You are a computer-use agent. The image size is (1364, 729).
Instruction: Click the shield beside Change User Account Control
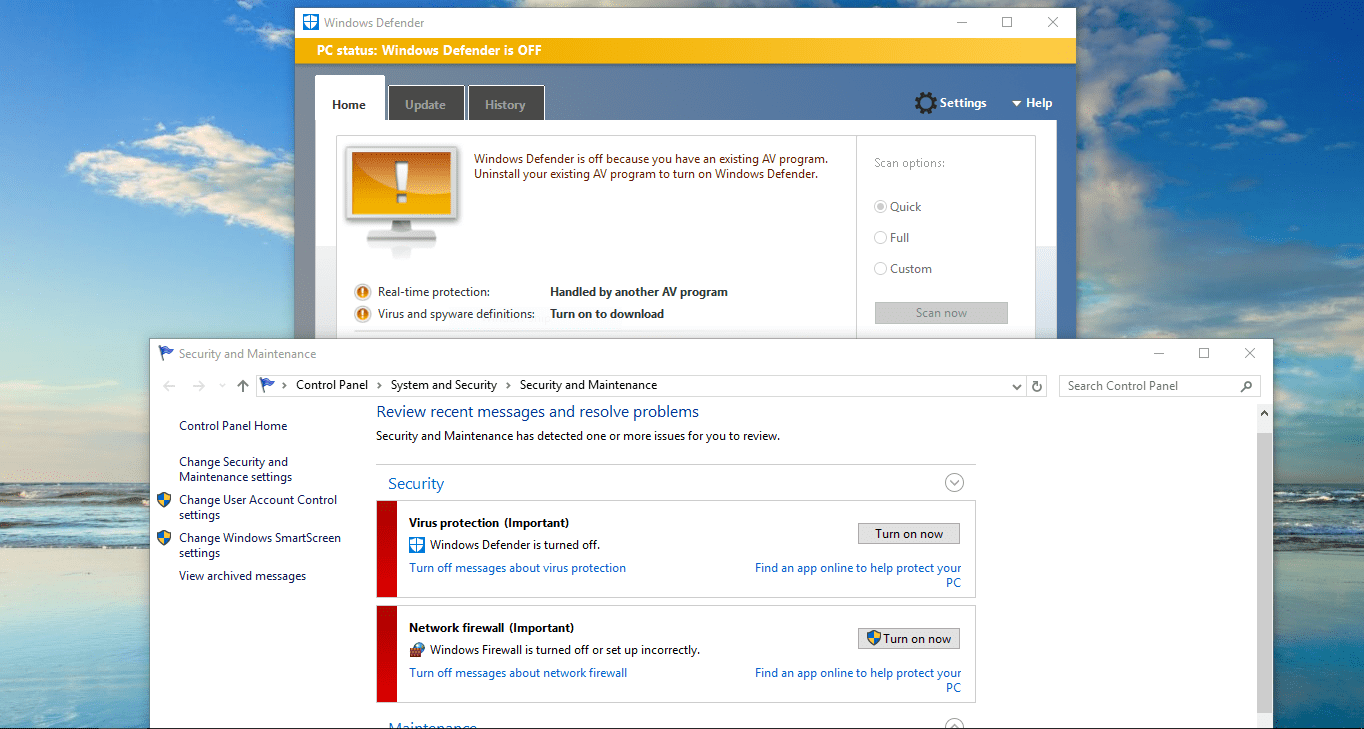(x=164, y=500)
